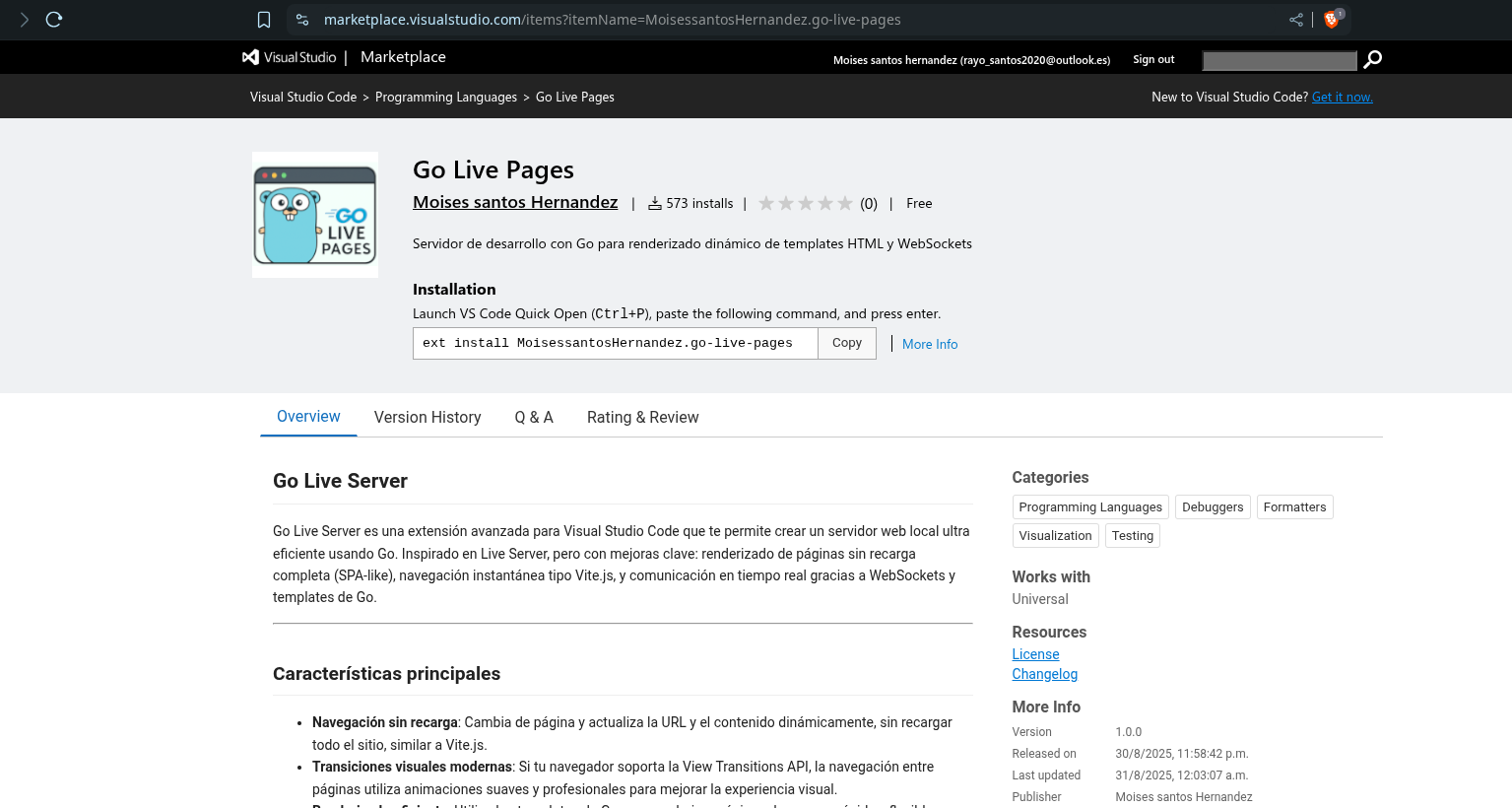Screen dimensions: 1512x808
Task: Open site settings icon in address bar
Action: pyautogui.click(x=302, y=20)
